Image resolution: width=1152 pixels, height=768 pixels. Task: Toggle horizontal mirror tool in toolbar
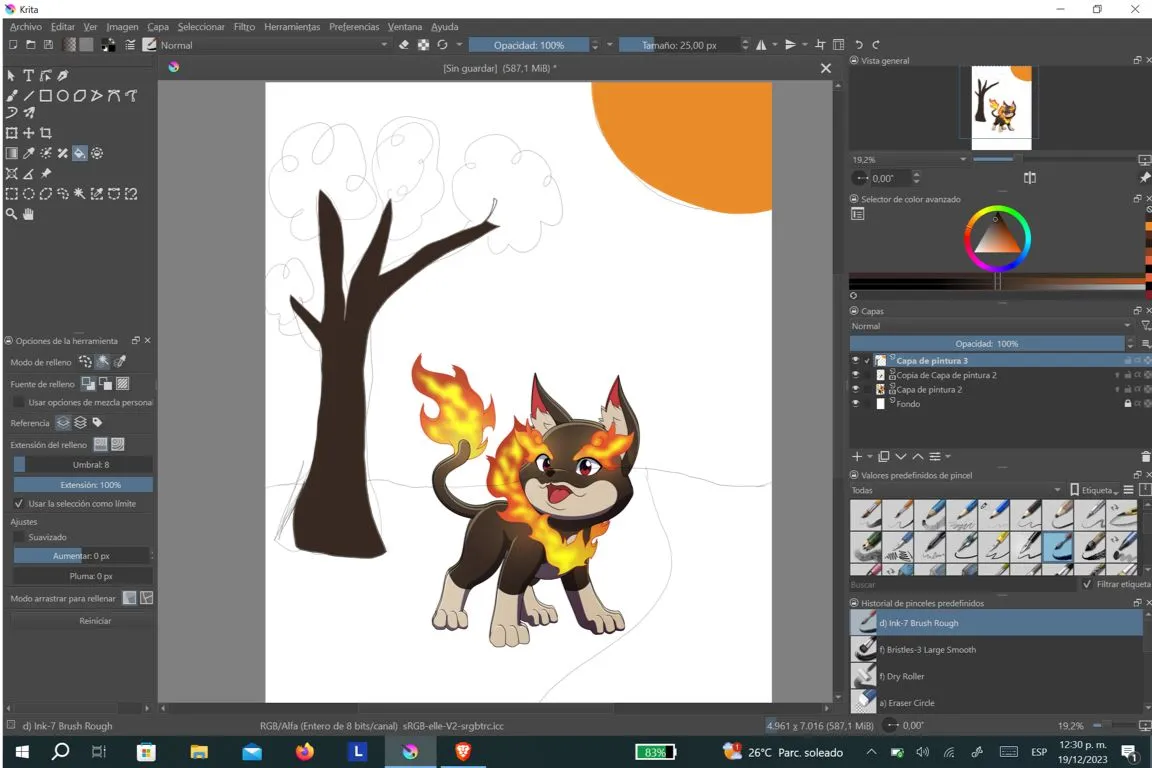(x=761, y=45)
